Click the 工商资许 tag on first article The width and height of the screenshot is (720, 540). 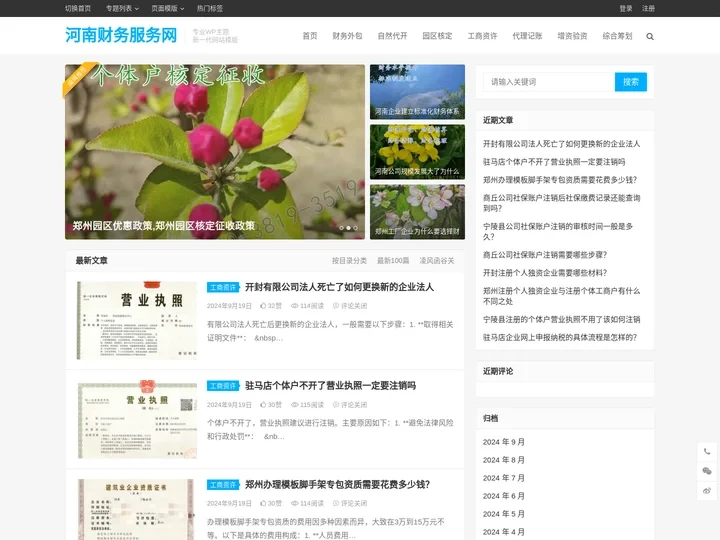(x=223, y=287)
